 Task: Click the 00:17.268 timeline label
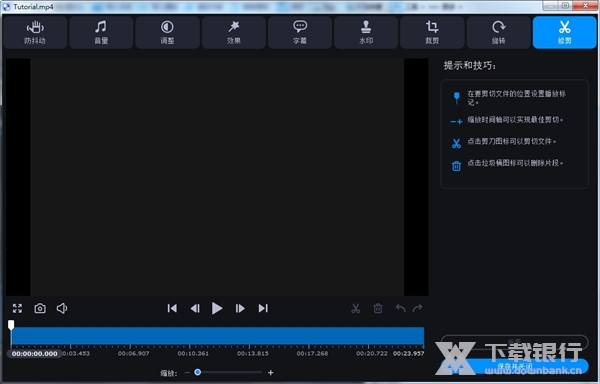312,353
